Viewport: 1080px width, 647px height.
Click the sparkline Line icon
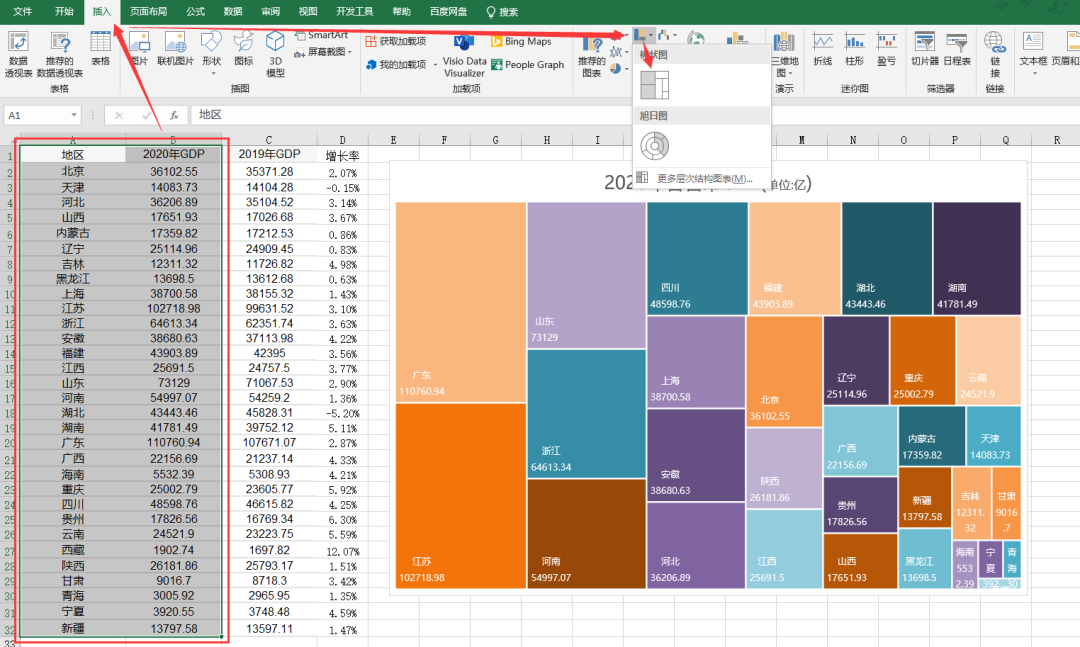(x=822, y=47)
